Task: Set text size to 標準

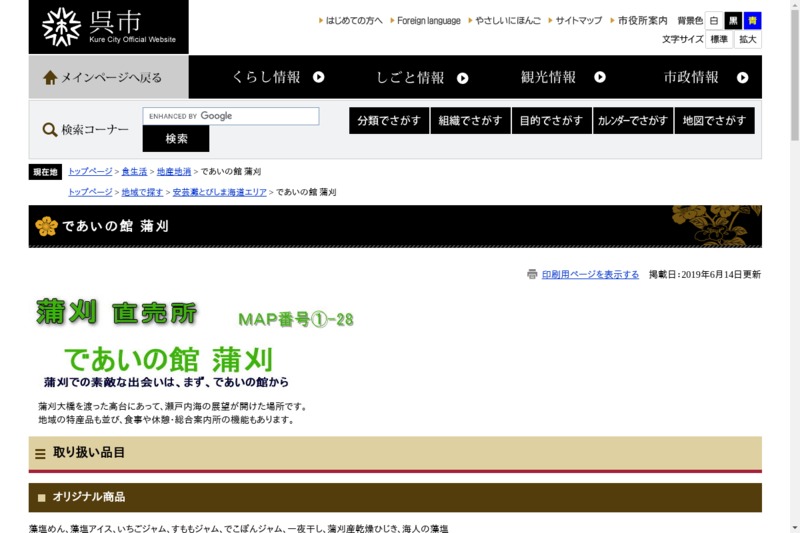Action: pyautogui.click(x=719, y=39)
